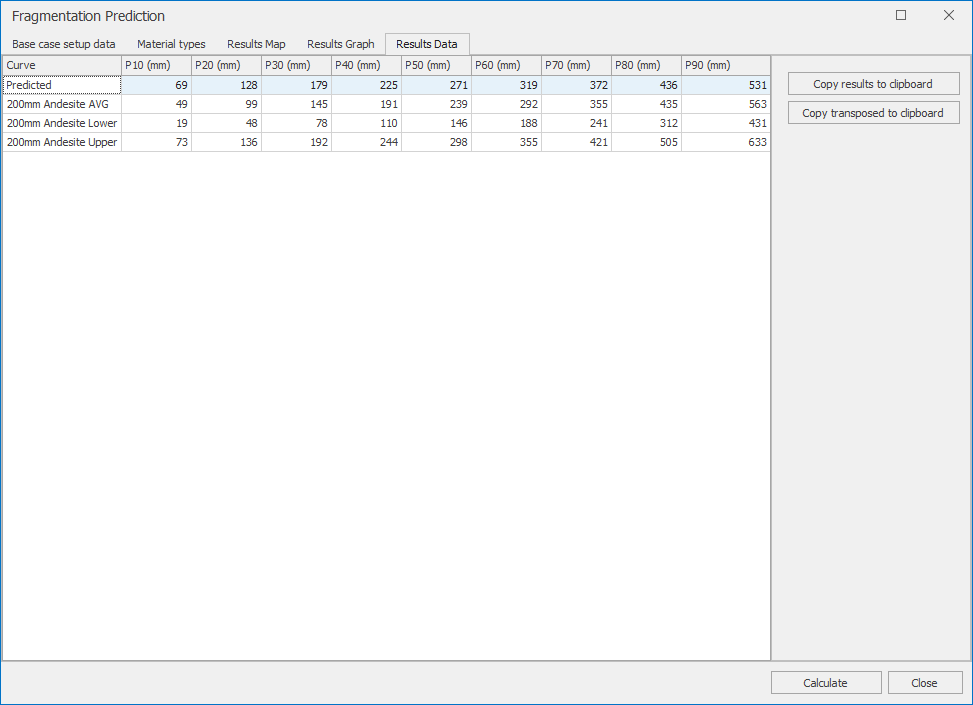Select the 200mm Andesite Lower row label
973x705 pixels.
pos(62,123)
